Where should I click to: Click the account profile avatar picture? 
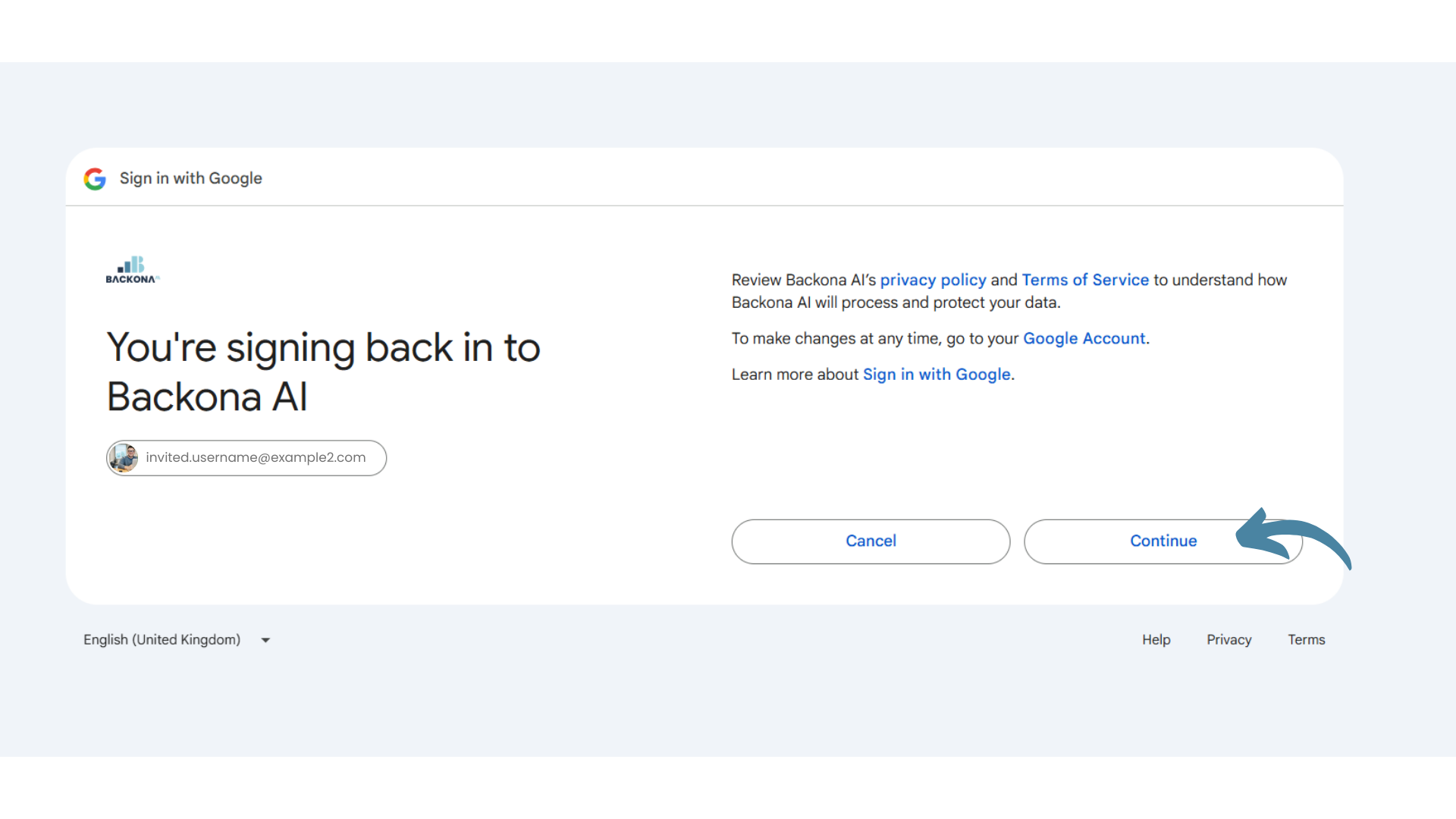(124, 458)
